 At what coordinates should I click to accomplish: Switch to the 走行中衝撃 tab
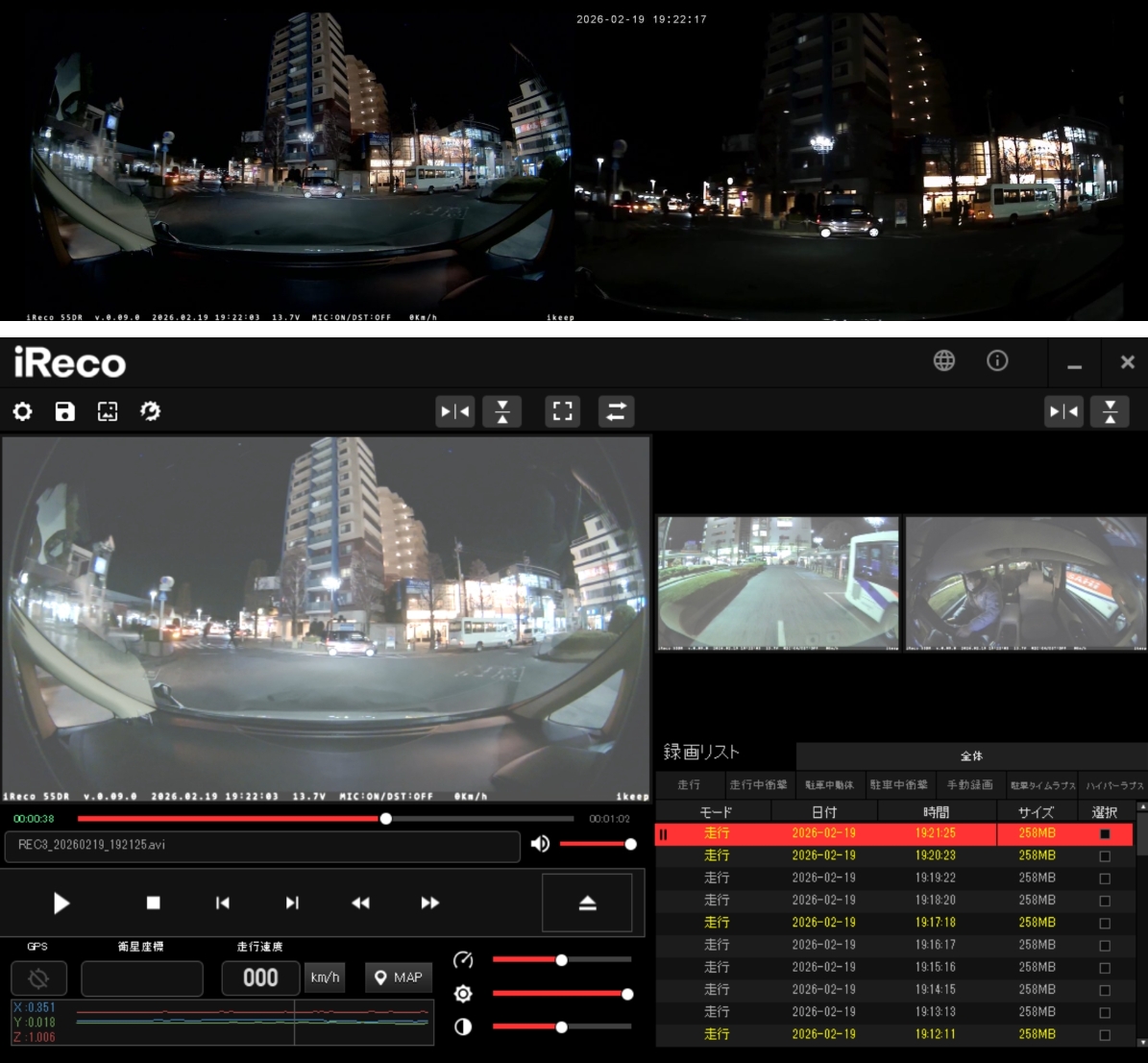click(758, 785)
